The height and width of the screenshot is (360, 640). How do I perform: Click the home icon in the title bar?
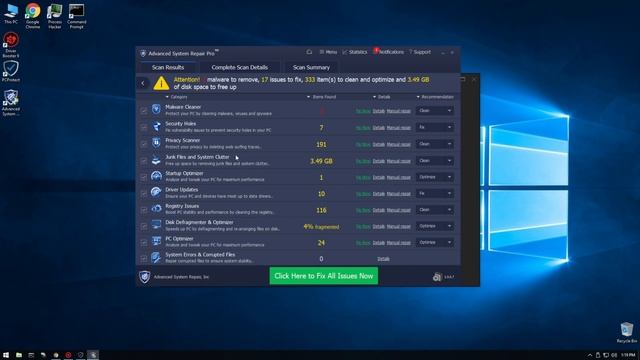click(309, 52)
